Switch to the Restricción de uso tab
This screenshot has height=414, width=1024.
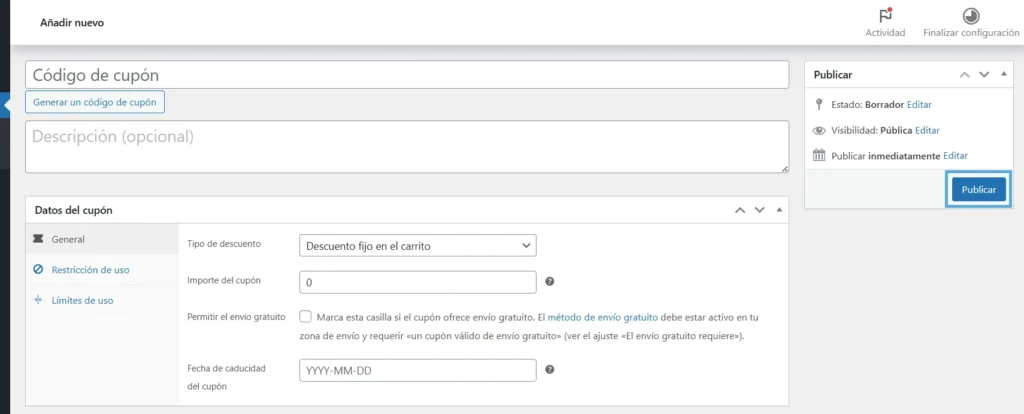tap(90, 270)
